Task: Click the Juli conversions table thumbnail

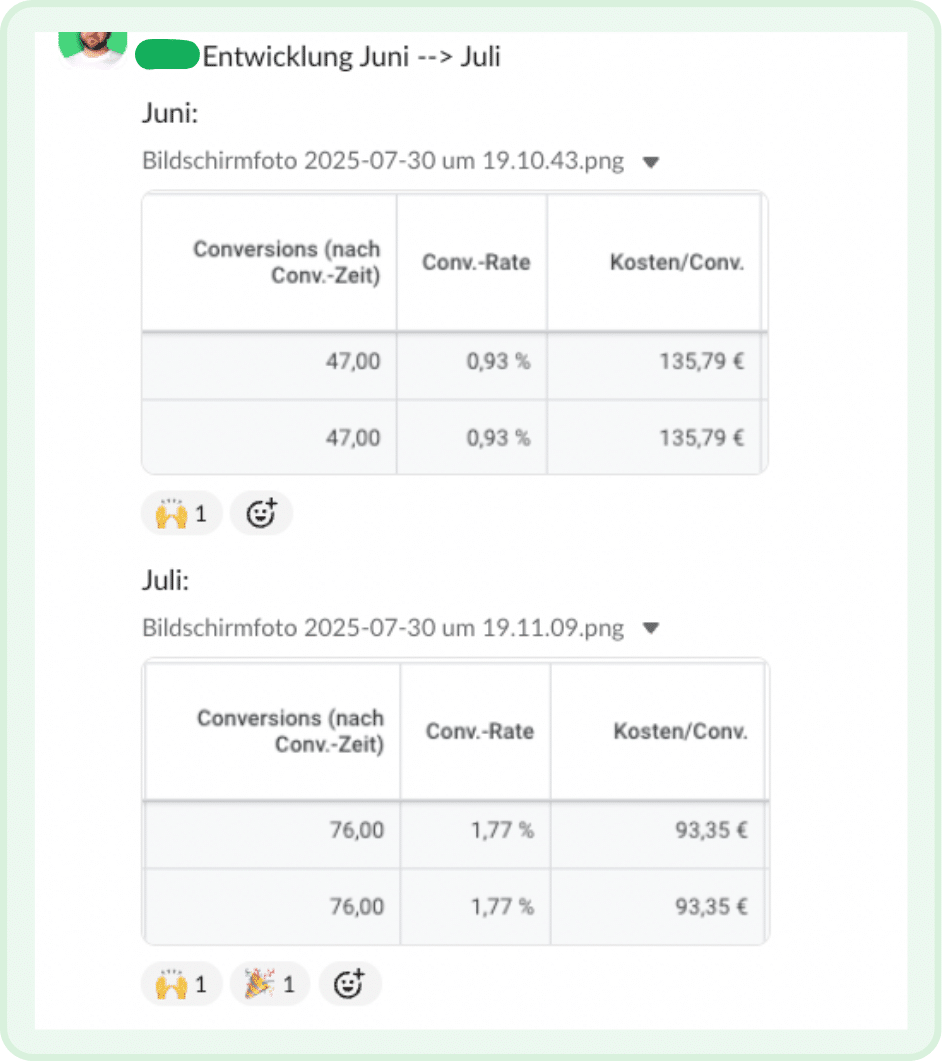Action: (x=455, y=800)
